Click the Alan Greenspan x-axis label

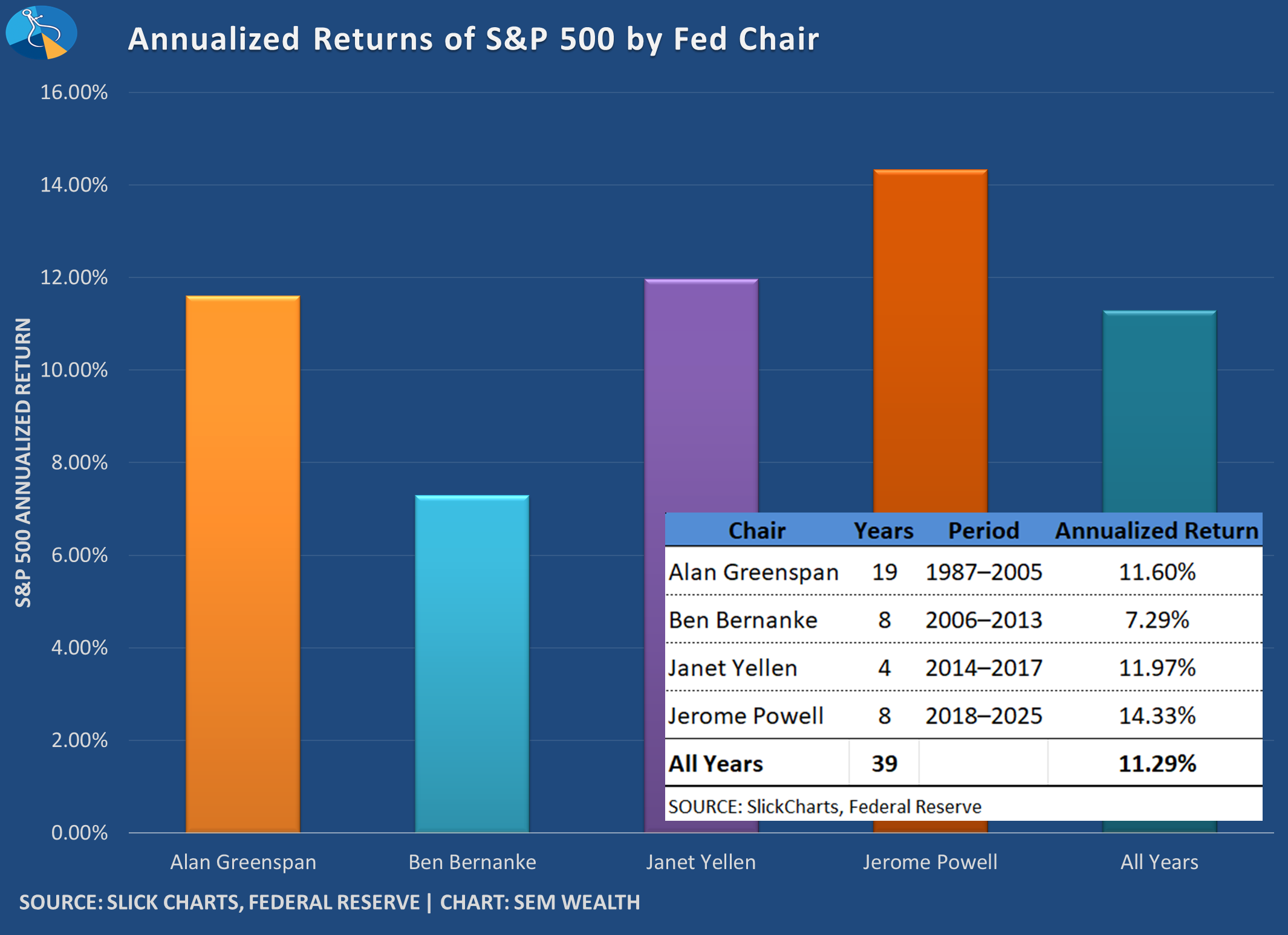(x=243, y=862)
